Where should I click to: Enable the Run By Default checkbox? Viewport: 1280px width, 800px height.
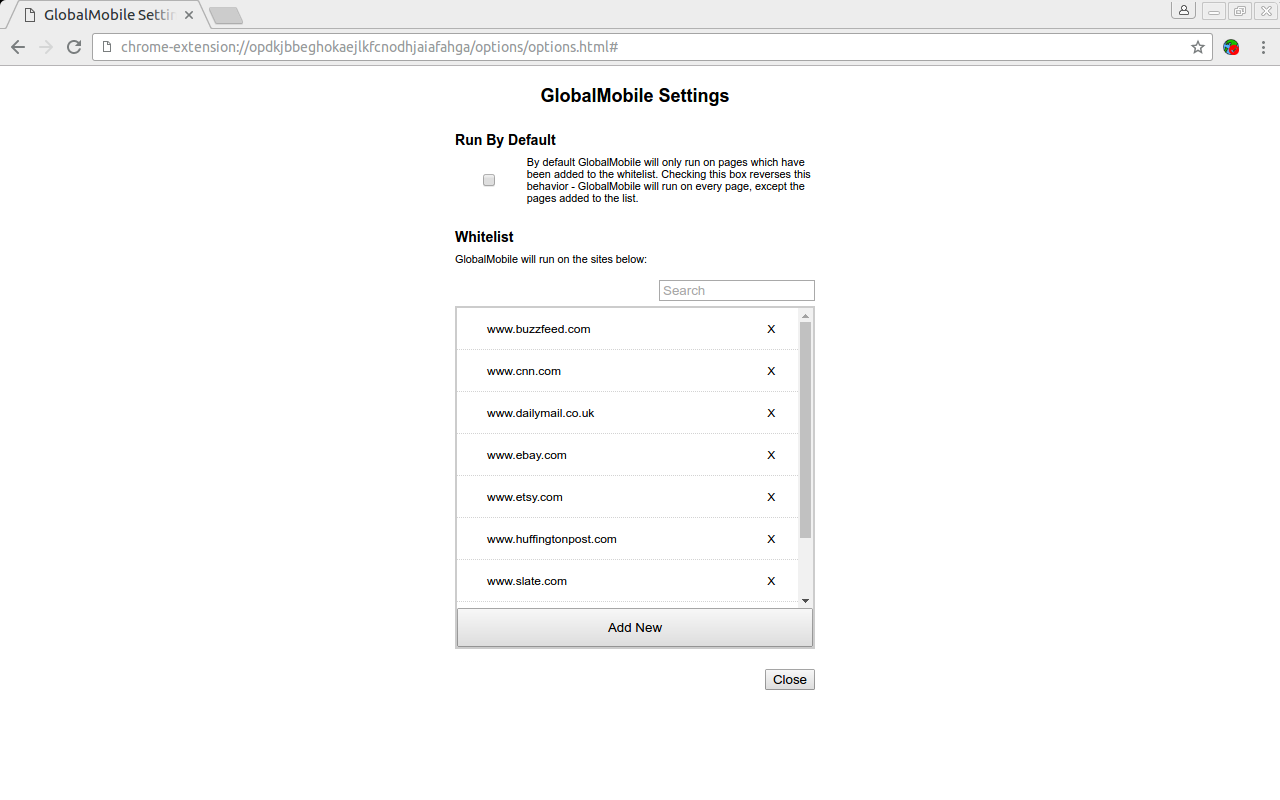coord(489,180)
